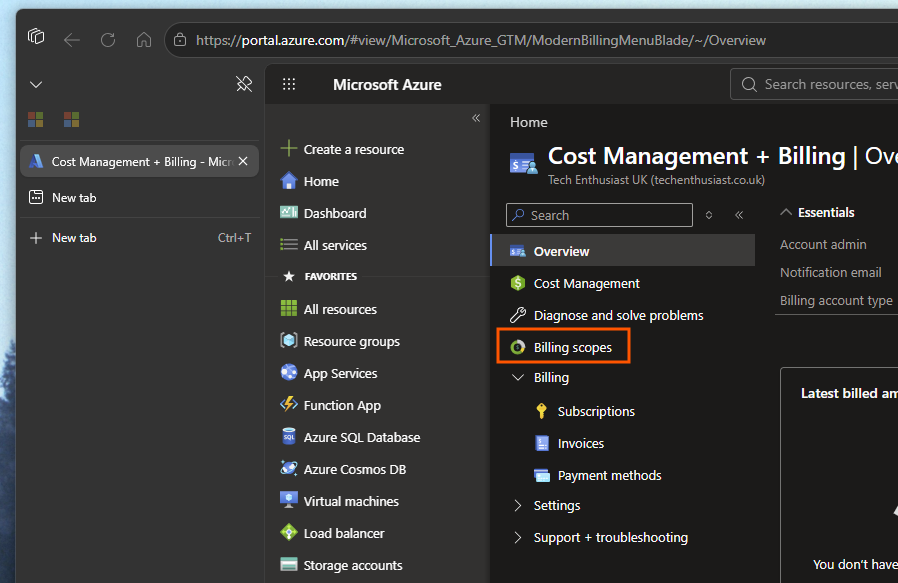
Task: Collapse the Essentials section
Action: (x=786, y=212)
